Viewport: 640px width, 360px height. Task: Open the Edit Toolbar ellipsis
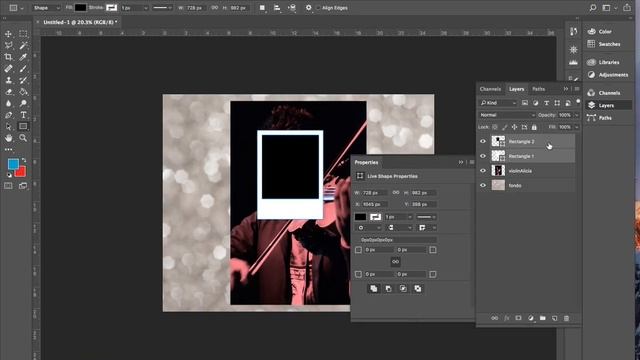(x=8, y=149)
